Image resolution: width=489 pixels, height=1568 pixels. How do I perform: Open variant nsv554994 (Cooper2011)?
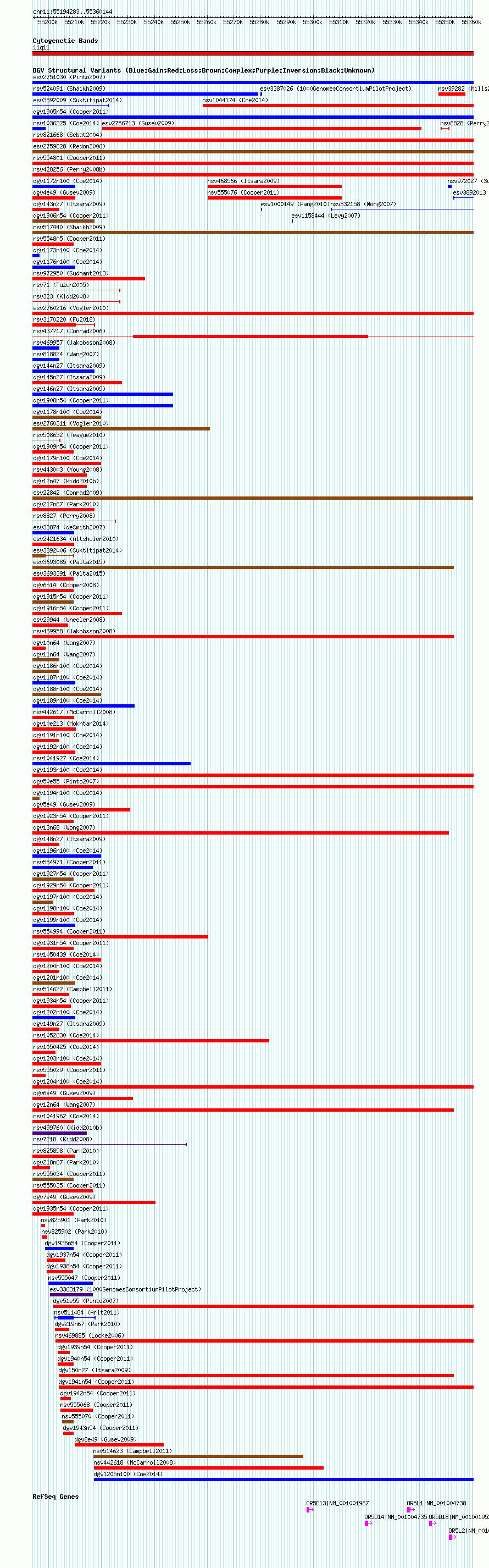pos(69,932)
